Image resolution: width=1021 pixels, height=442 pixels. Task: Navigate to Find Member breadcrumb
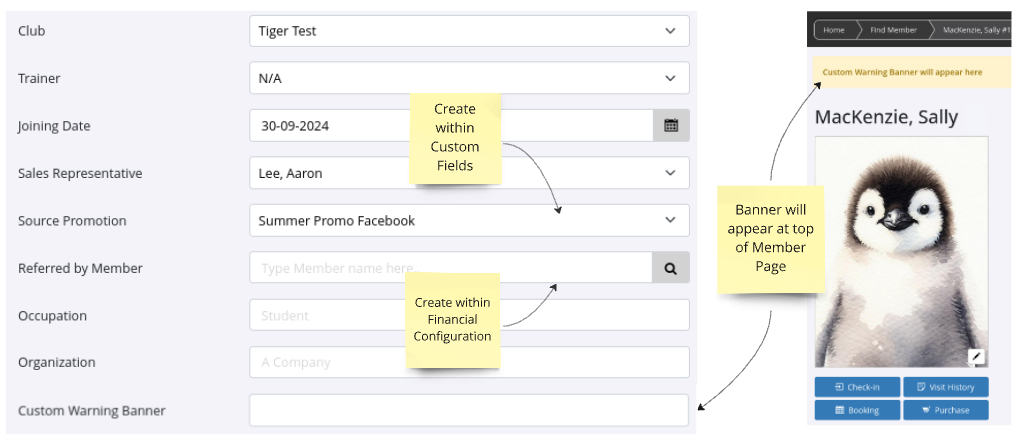pyautogui.click(x=893, y=30)
